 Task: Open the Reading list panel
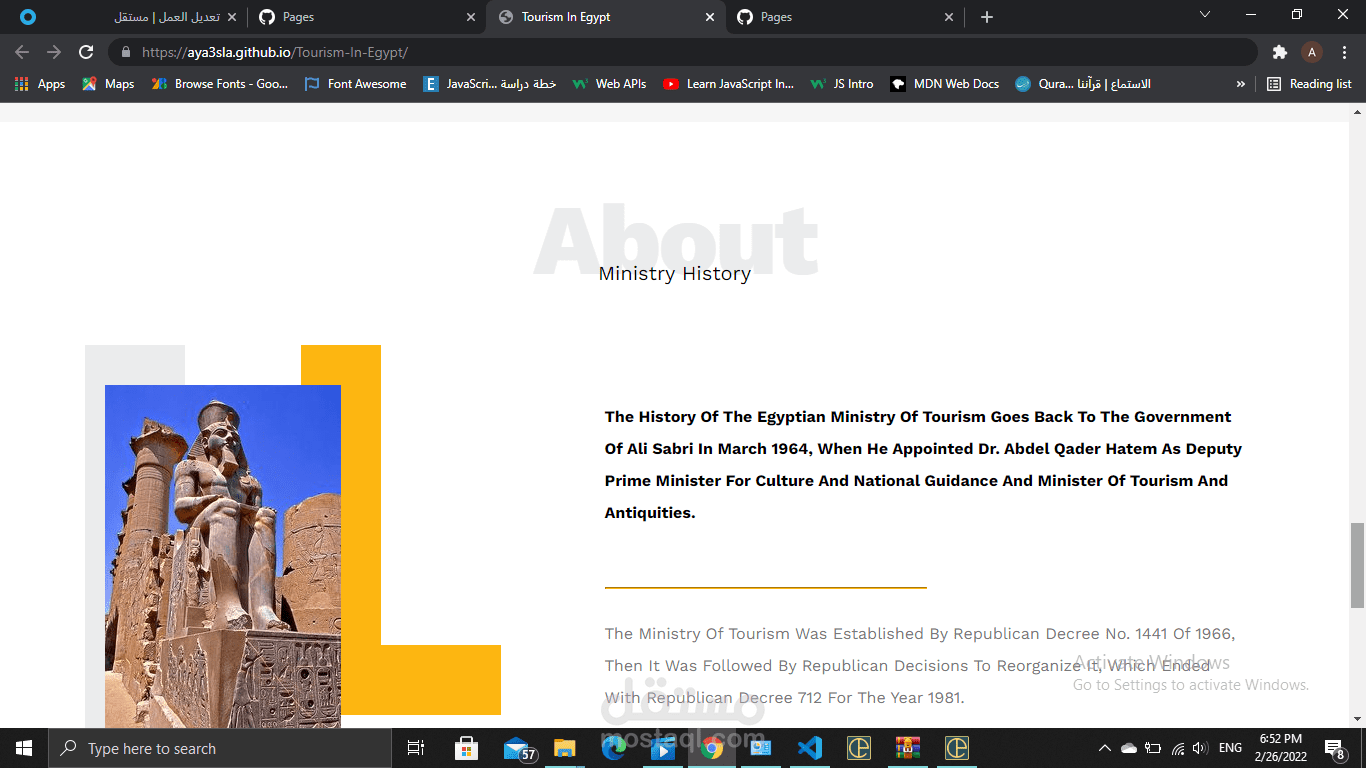click(1309, 84)
